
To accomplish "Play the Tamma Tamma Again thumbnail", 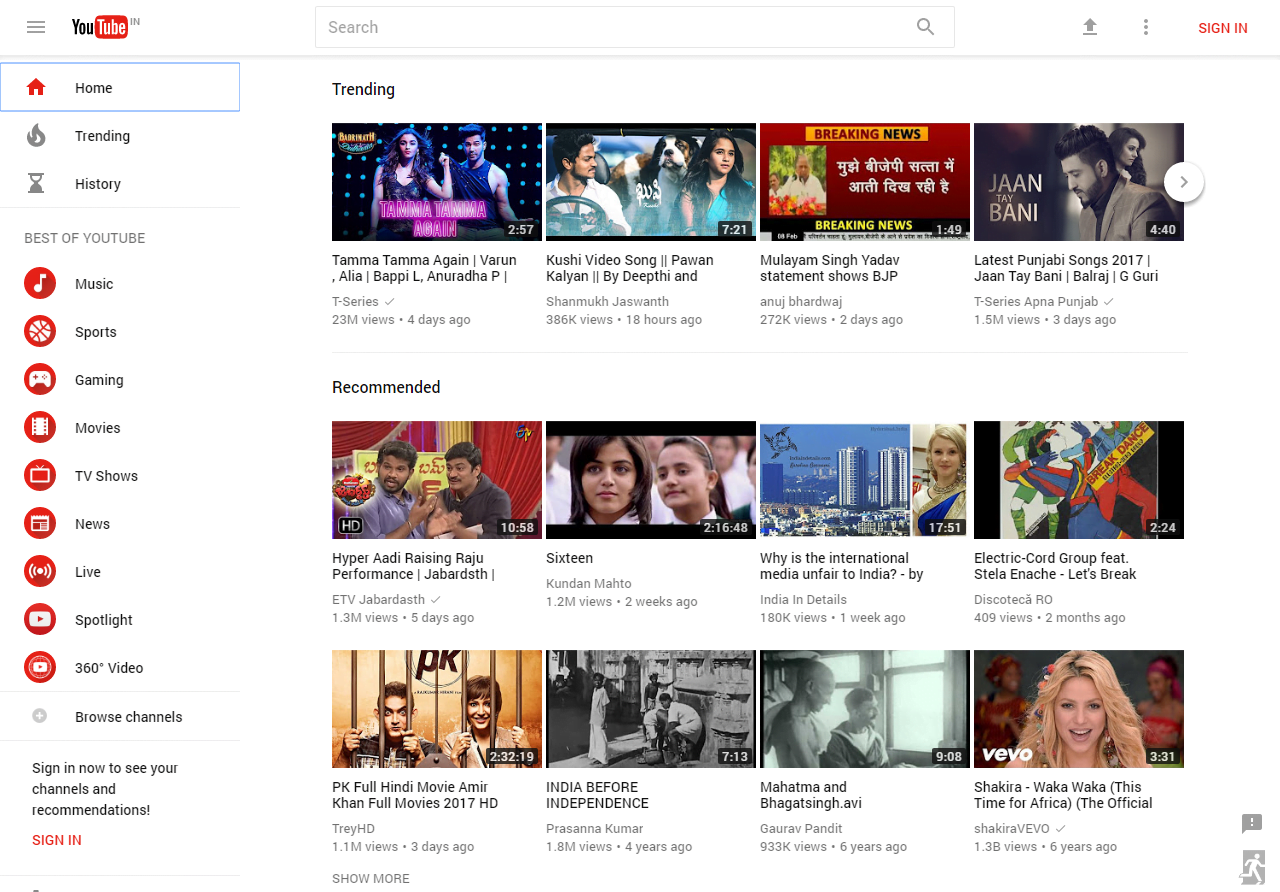I will coord(437,181).
